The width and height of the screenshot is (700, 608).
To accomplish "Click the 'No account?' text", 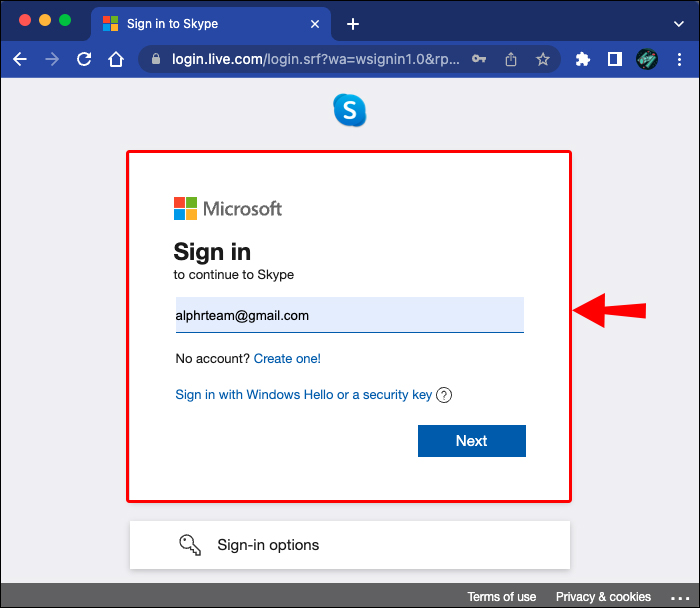I will pyautogui.click(x=212, y=358).
